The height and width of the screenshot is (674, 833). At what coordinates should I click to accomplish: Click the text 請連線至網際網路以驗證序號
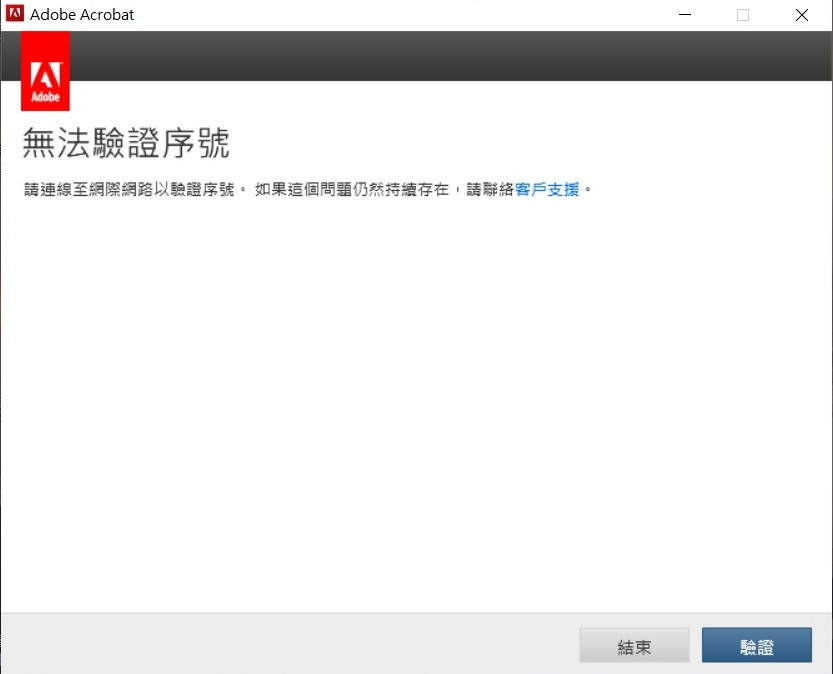tap(129, 190)
